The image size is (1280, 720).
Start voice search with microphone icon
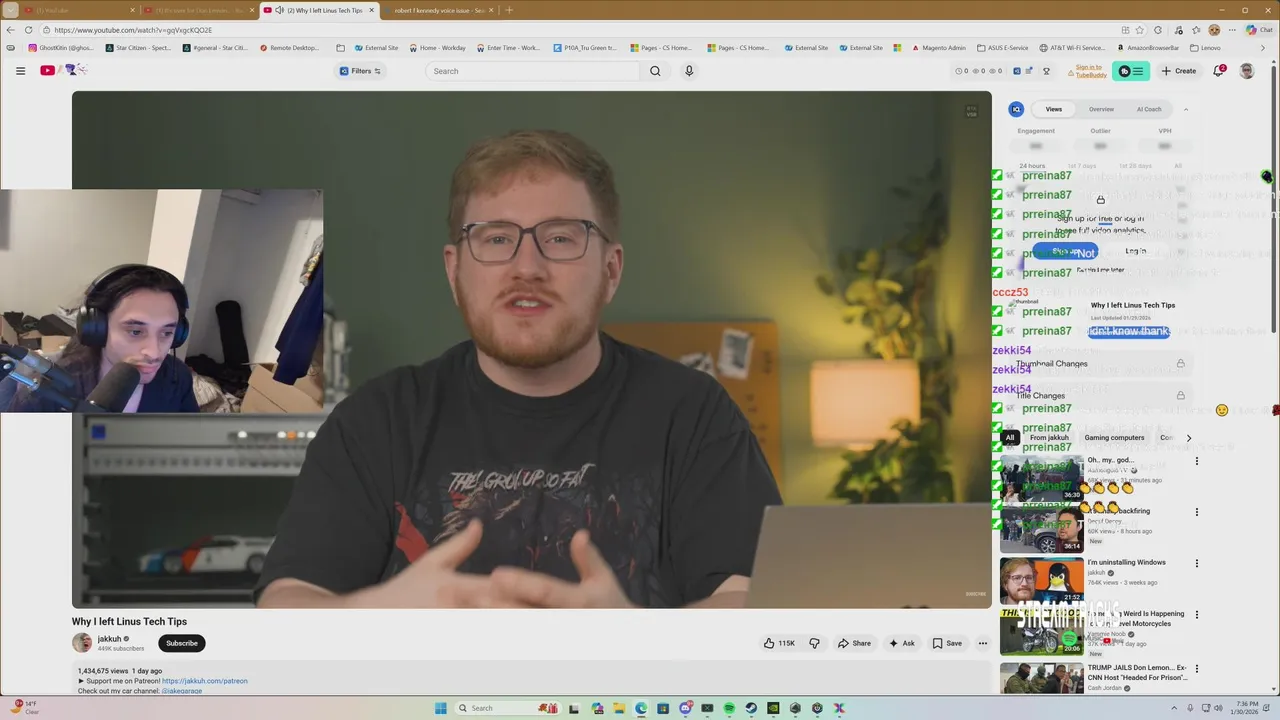pyautogui.click(x=689, y=71)
